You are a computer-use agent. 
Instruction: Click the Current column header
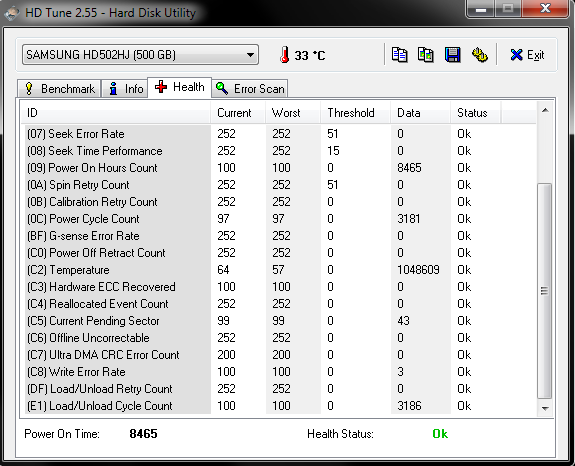238,113
